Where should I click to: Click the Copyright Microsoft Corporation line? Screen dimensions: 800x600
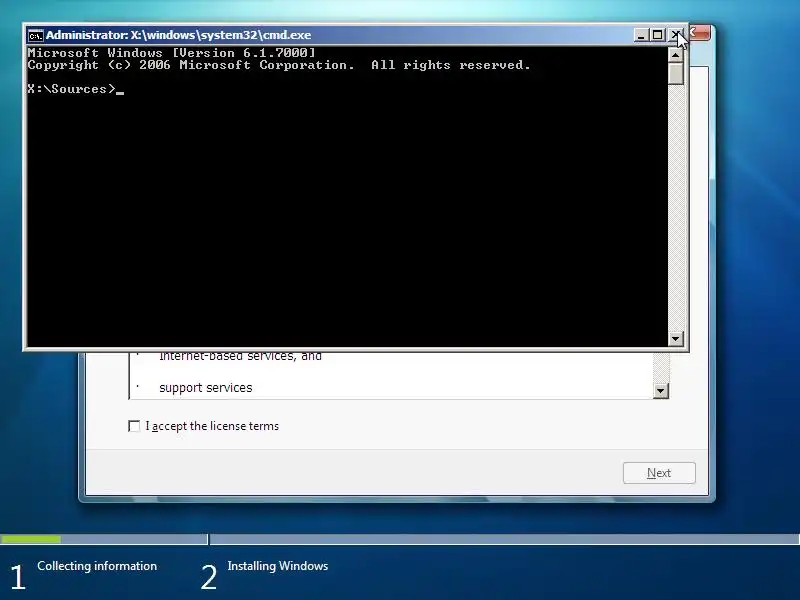tap(279, 65)
